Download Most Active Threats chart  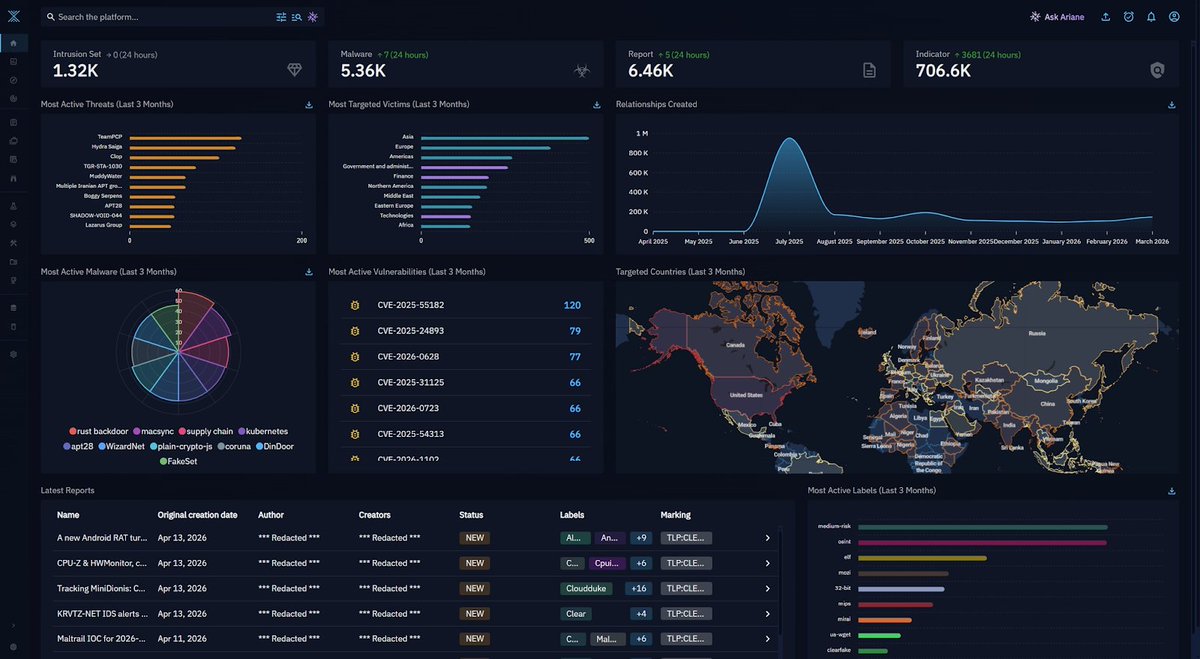(309, 105)
